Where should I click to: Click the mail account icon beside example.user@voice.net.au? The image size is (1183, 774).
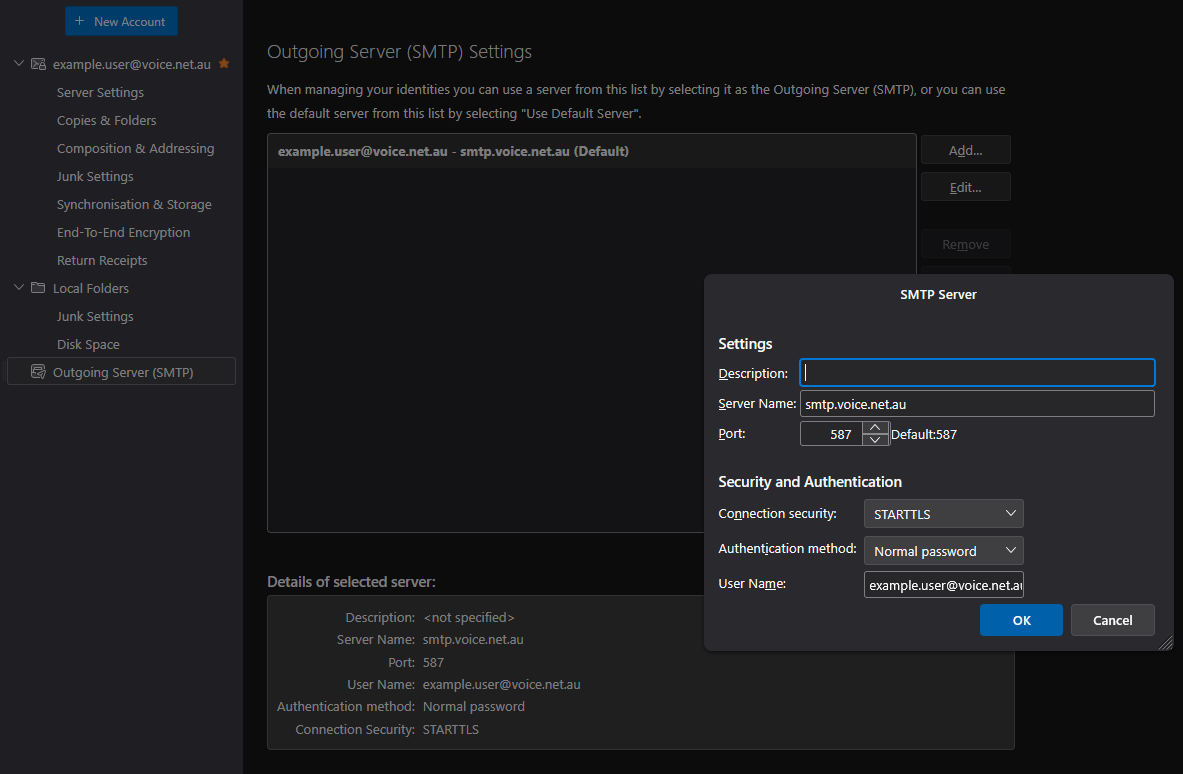tap(38, 64)
